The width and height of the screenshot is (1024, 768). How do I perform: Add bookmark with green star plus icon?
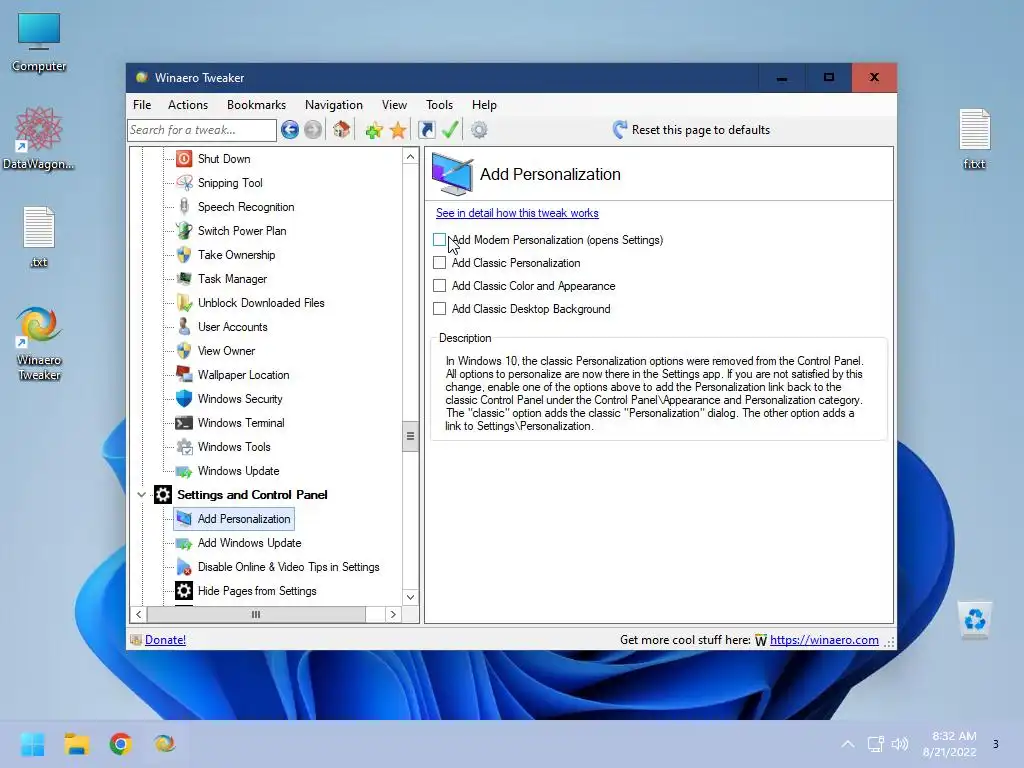[374, 130]
